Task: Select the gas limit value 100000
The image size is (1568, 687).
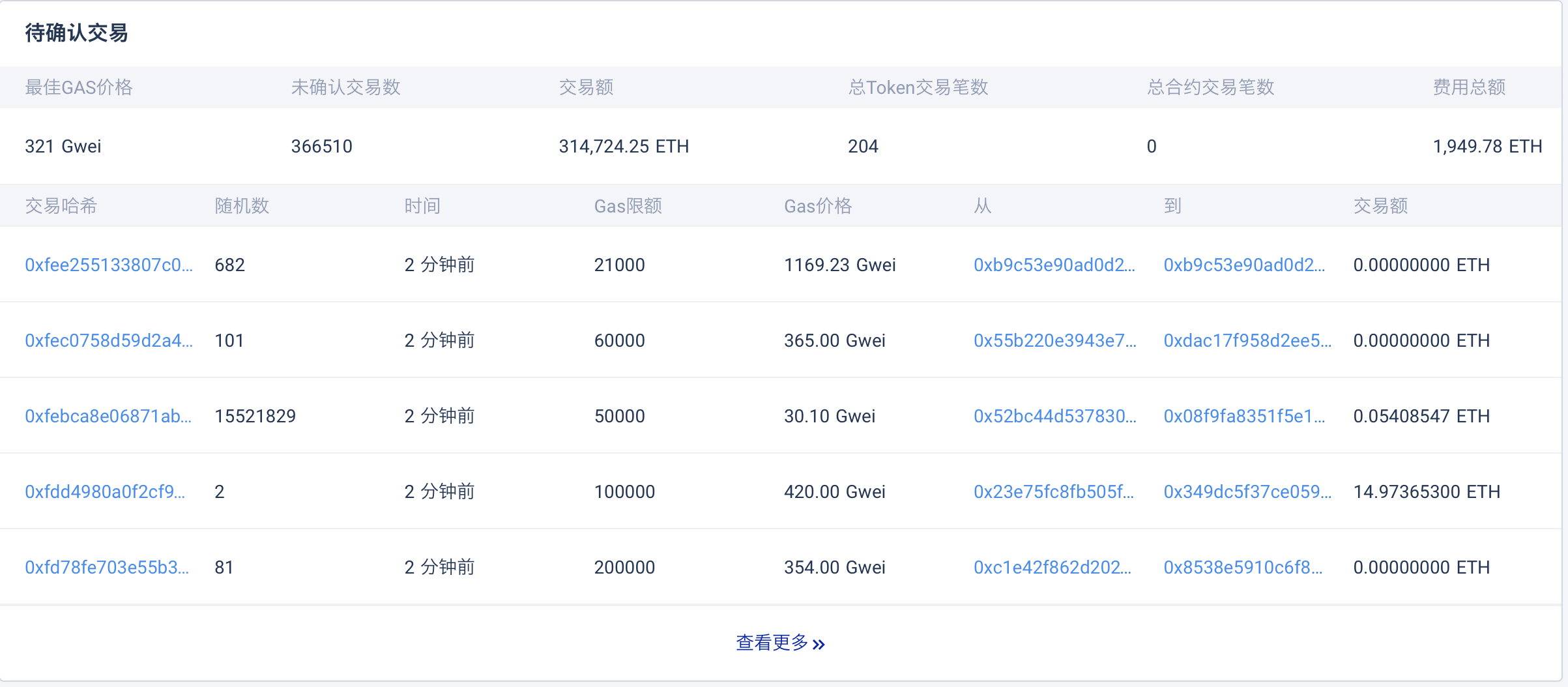Action: (625, 491)
